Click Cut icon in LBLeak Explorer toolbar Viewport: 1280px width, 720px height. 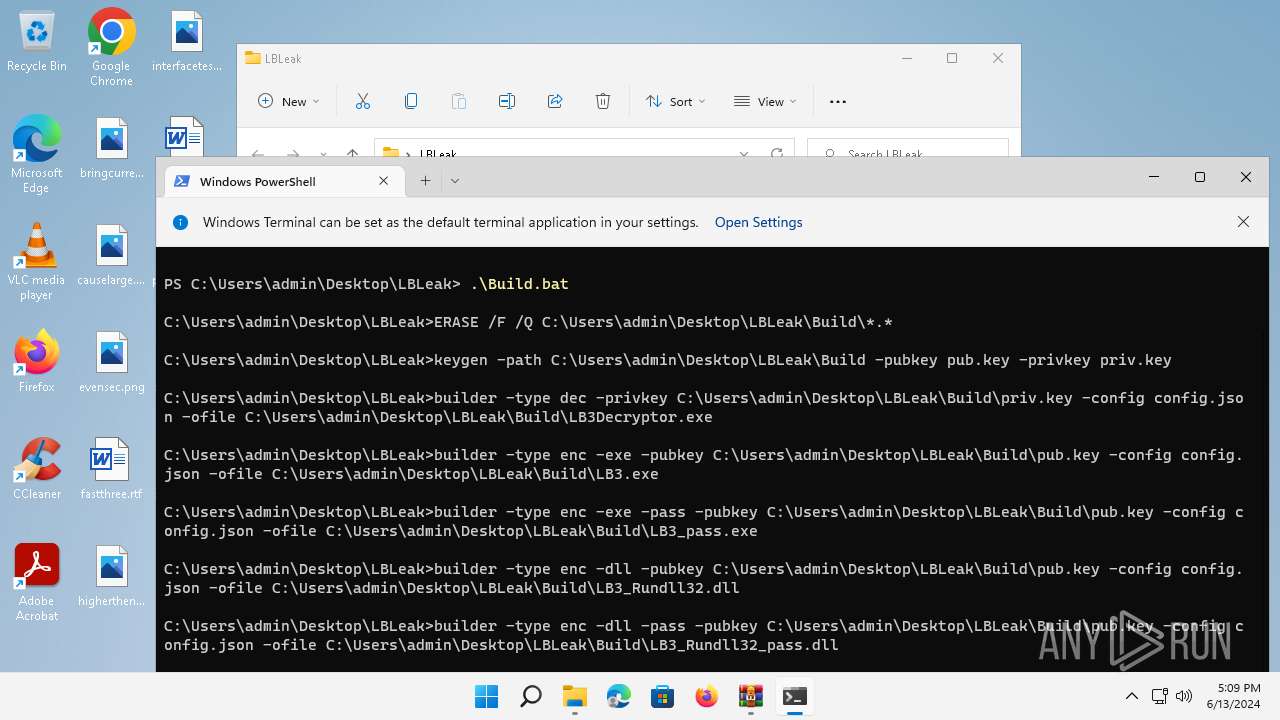[363, 101]
